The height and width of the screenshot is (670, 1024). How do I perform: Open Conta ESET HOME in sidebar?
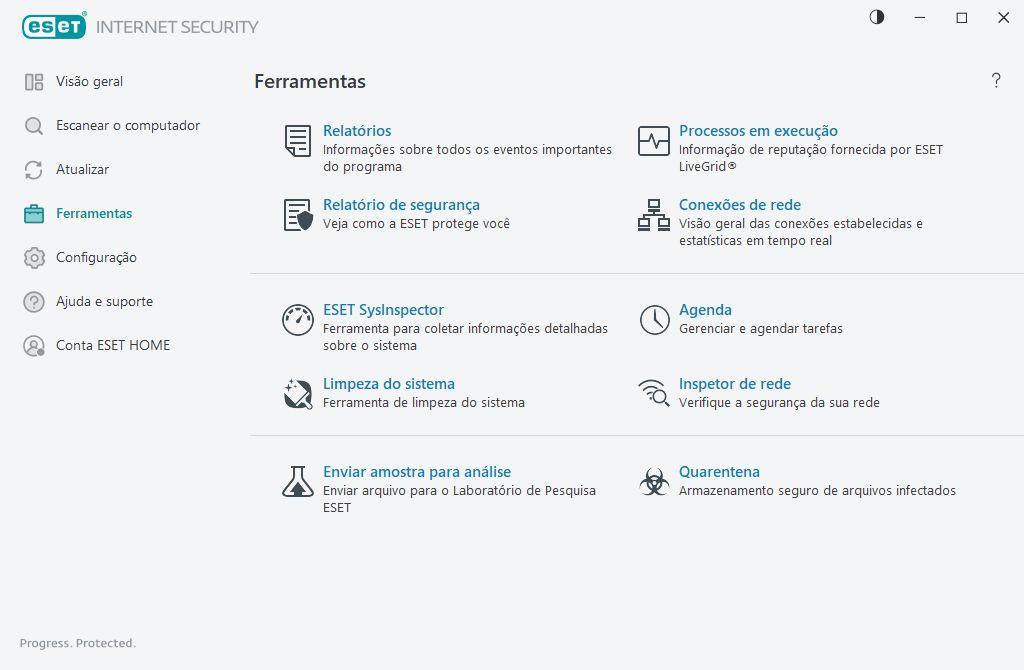[112, 345]
